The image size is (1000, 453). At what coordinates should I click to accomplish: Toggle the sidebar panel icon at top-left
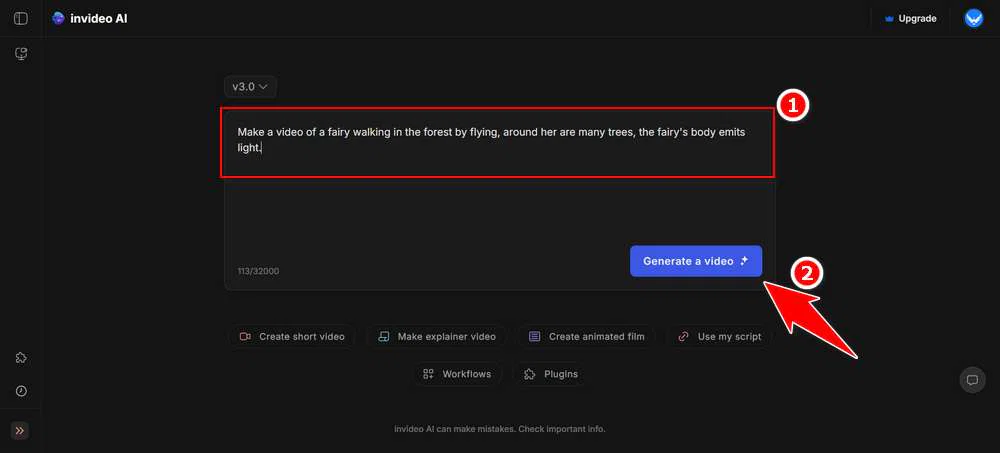tap(21, 18)
